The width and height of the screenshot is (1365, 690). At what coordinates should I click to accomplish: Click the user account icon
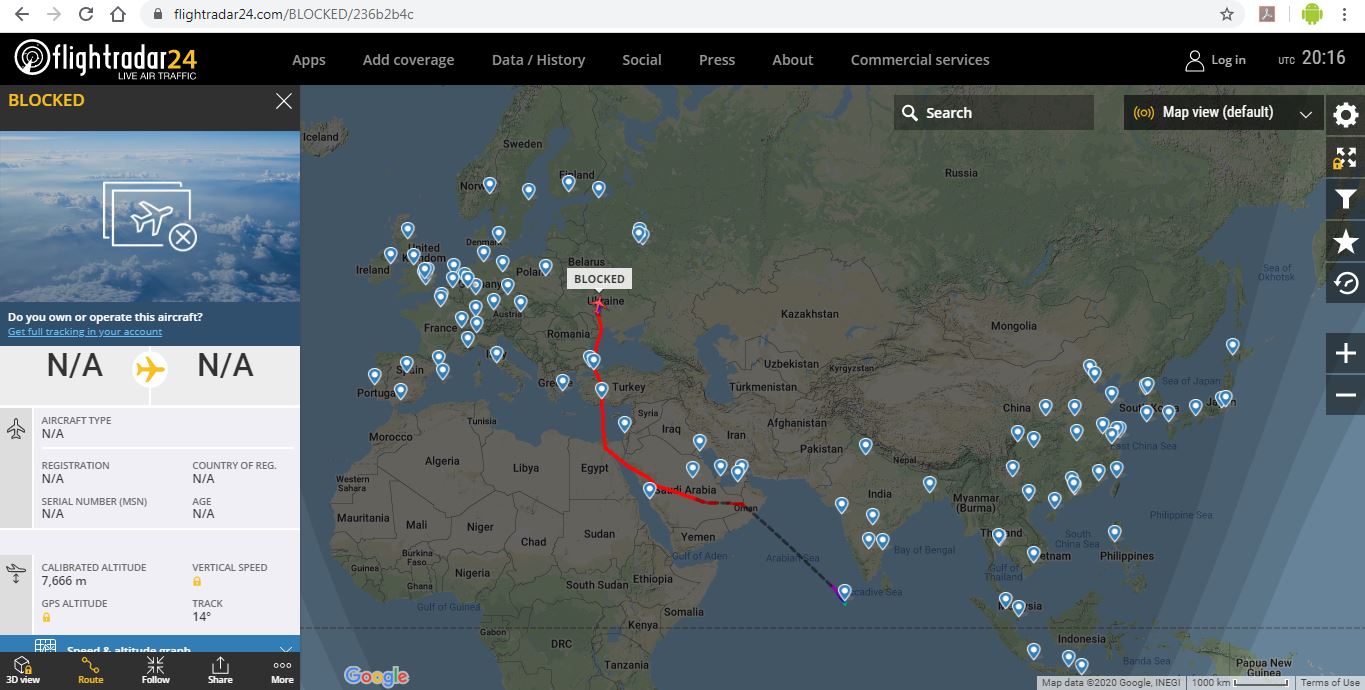(1194, 60)
